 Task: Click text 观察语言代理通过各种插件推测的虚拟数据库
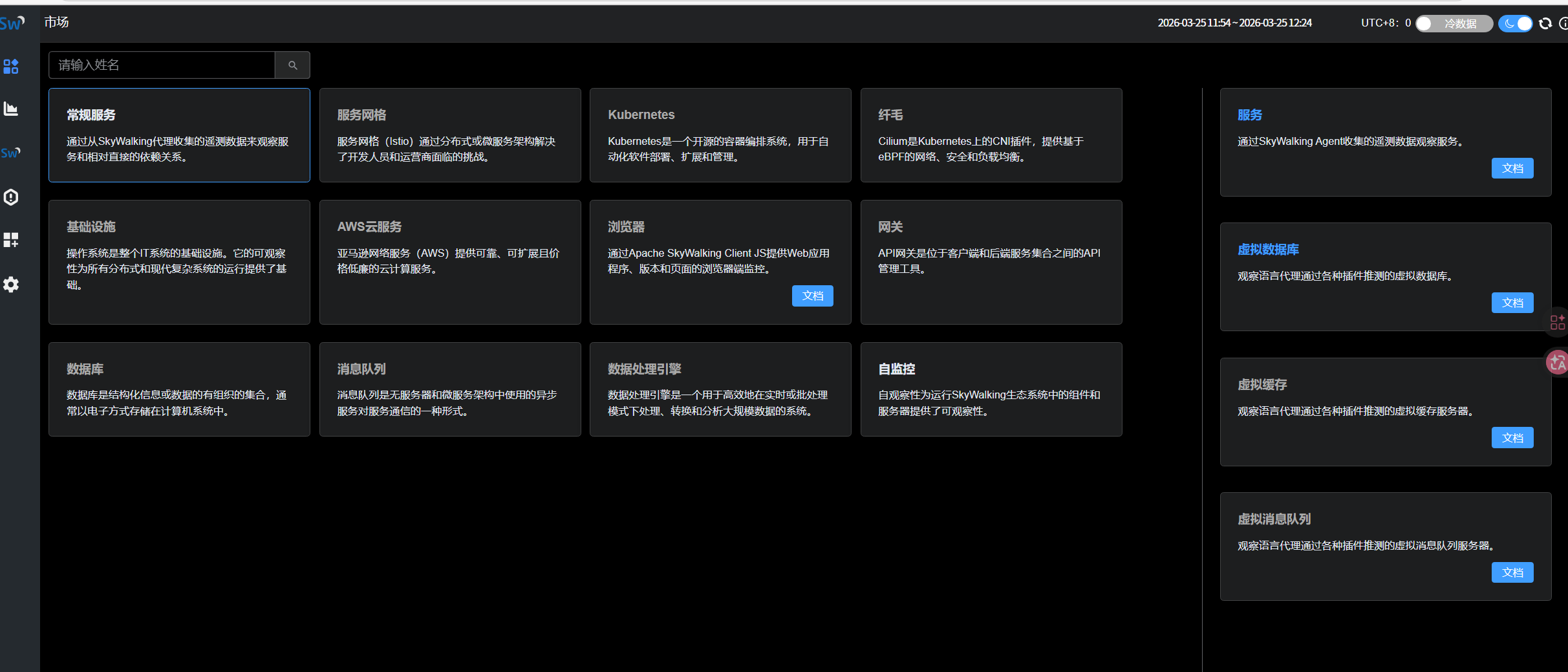[x=1345, y=276]
